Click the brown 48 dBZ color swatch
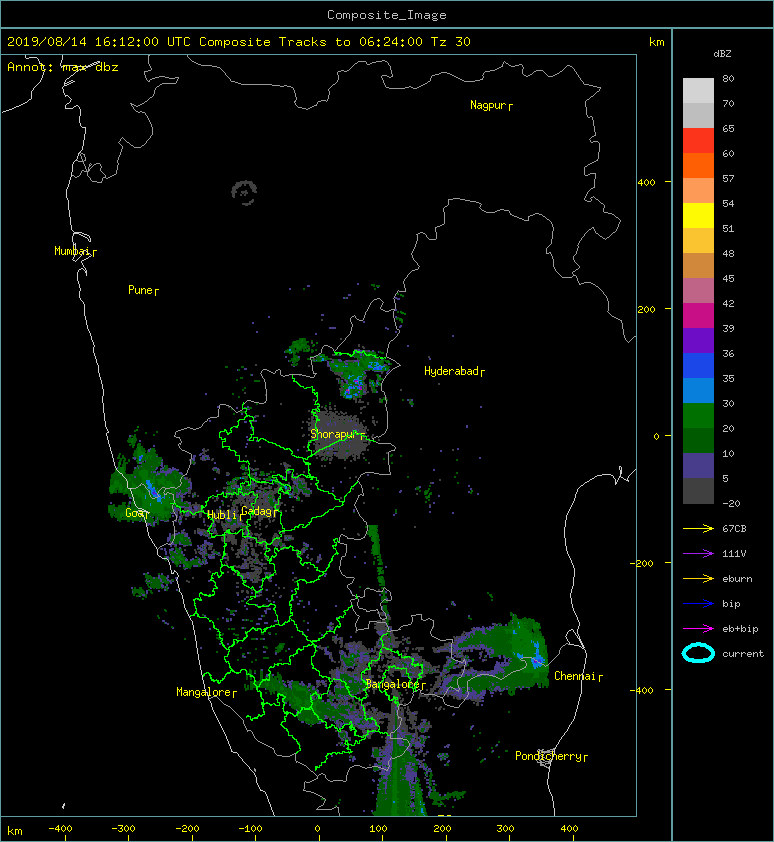The width and height of the screenshot is (774, 842). point(698,265)
